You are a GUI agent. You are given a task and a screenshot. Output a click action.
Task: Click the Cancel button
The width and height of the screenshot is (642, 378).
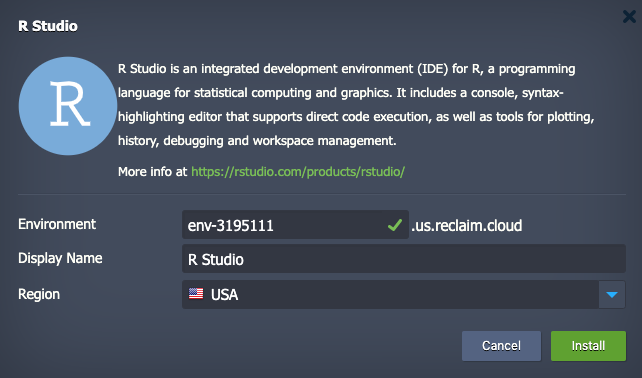501,346
